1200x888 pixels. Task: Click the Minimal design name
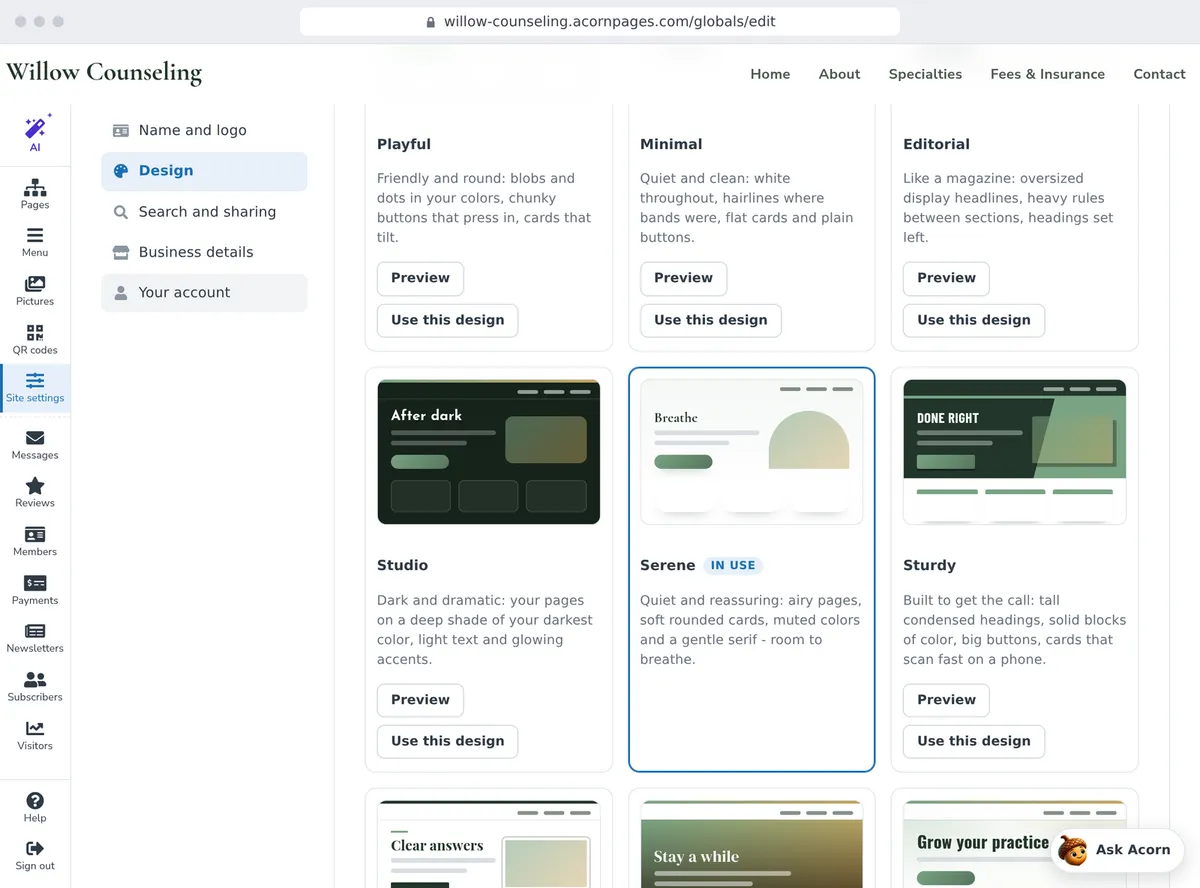pos(671,144)
